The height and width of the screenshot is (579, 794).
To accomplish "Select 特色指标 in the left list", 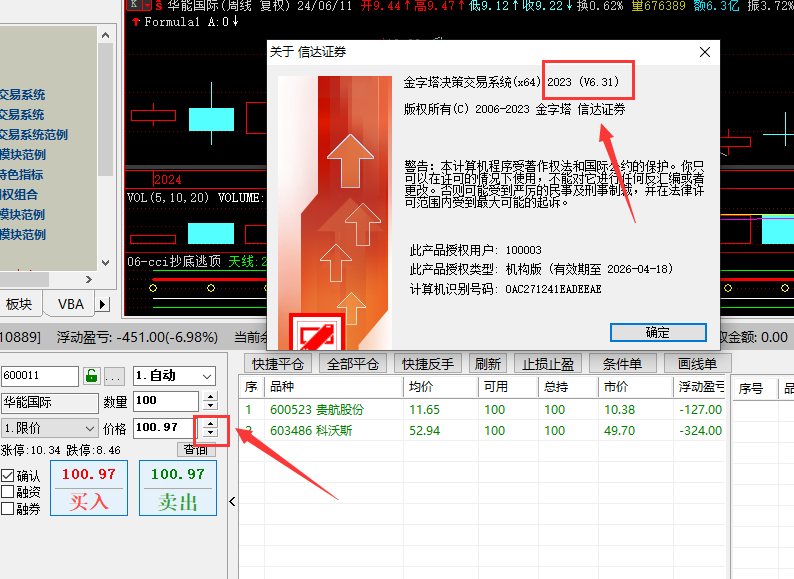I will (x=21, y=175).
